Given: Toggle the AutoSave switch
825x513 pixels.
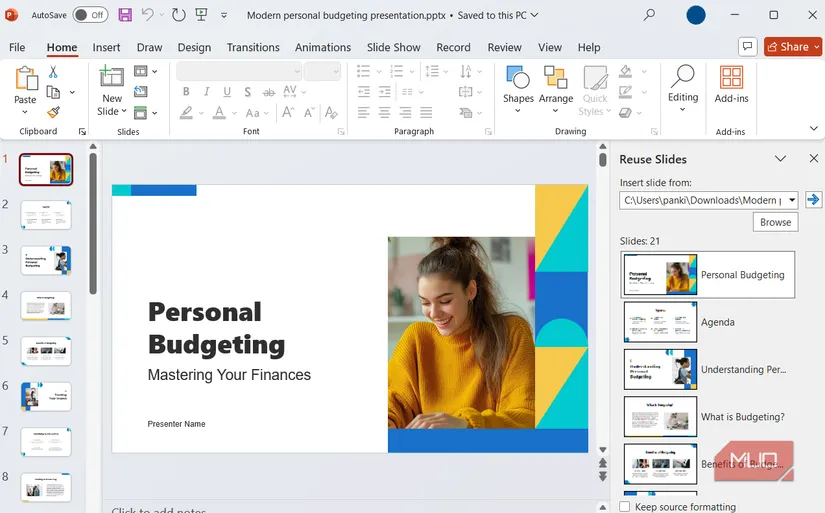Looking at the screenshot, I should point(90,15).
